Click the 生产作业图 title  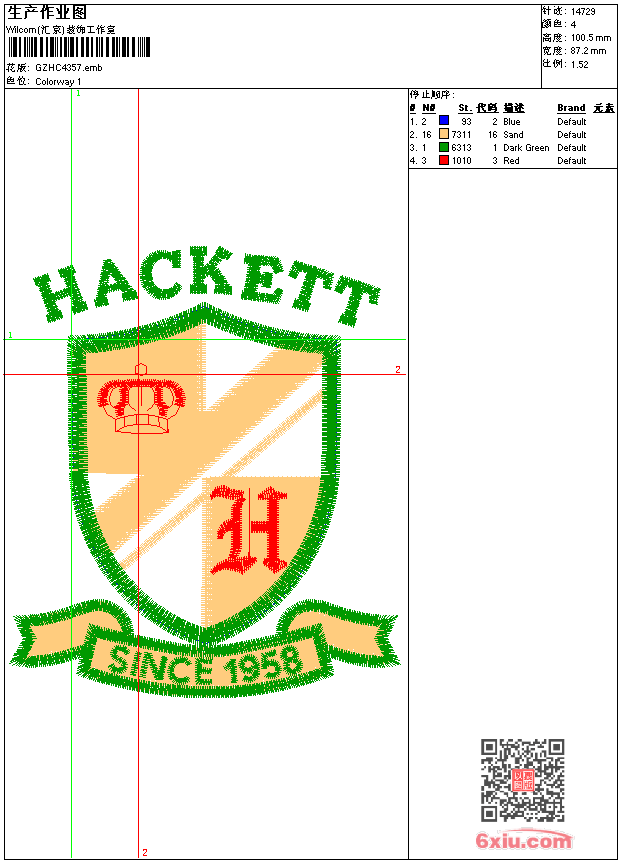[x=47, y=13]
